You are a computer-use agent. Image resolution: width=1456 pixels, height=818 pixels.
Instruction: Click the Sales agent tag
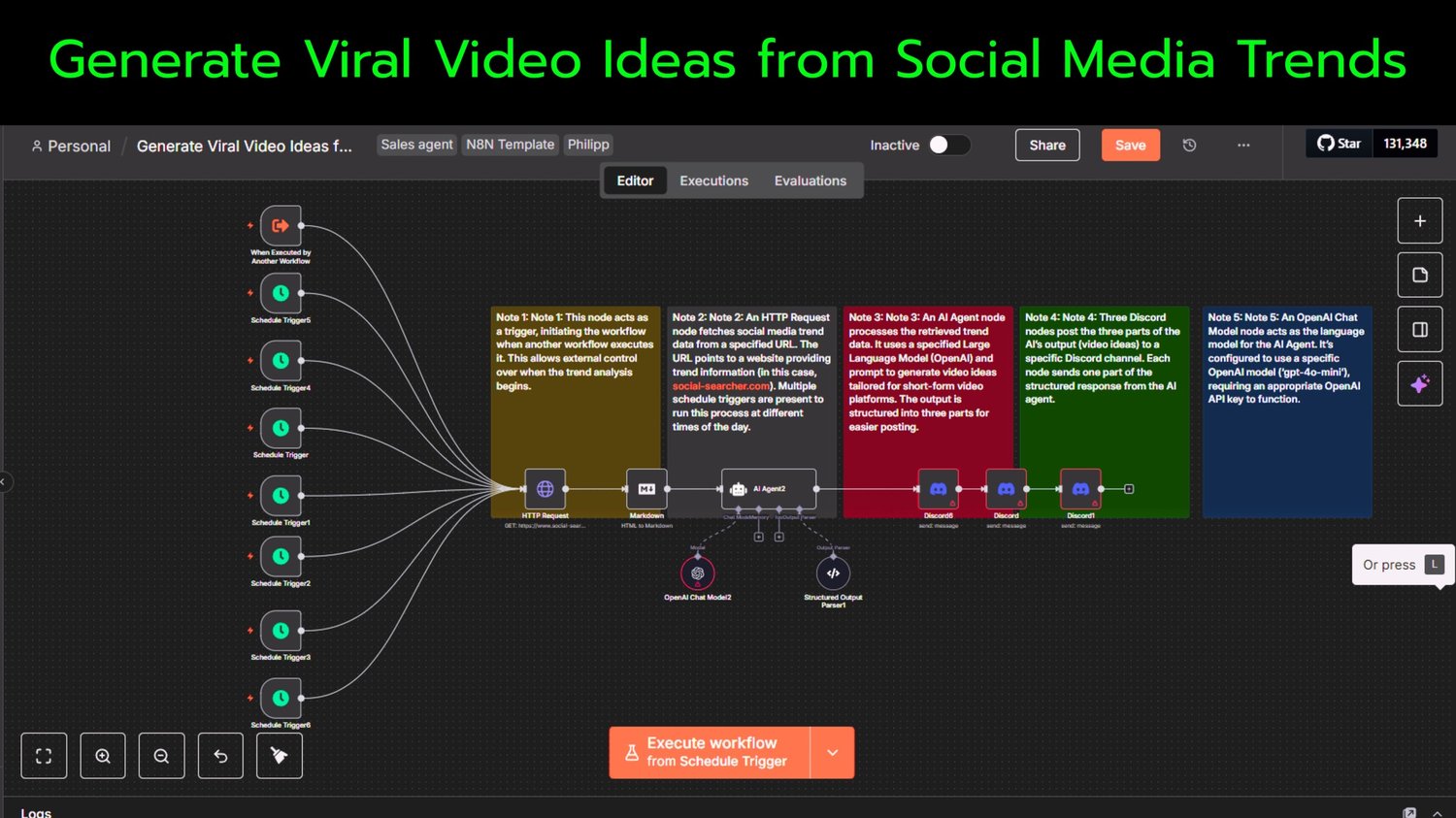point(416,145)
